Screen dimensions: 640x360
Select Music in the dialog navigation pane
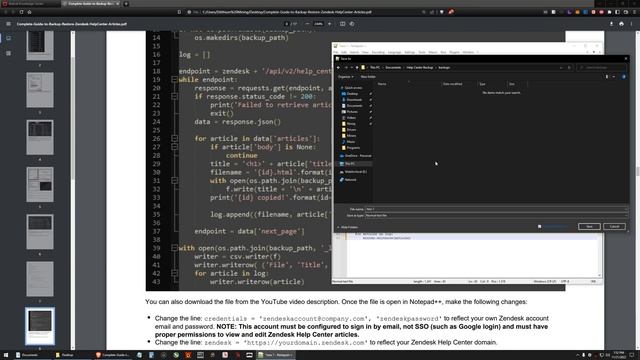click(x=350, y=142)
